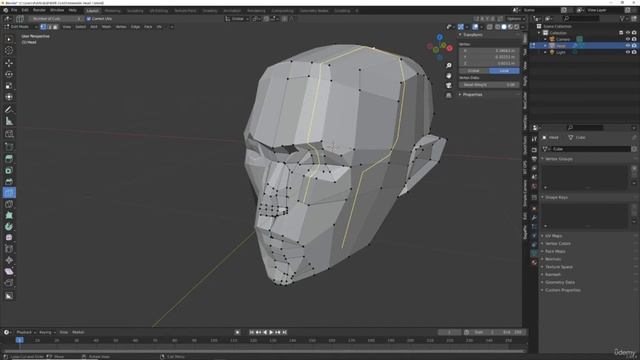The image size is (640, 360).
Task: Toggle Collection exclude checkbox in outliner
Action: (x=621, y=33)
